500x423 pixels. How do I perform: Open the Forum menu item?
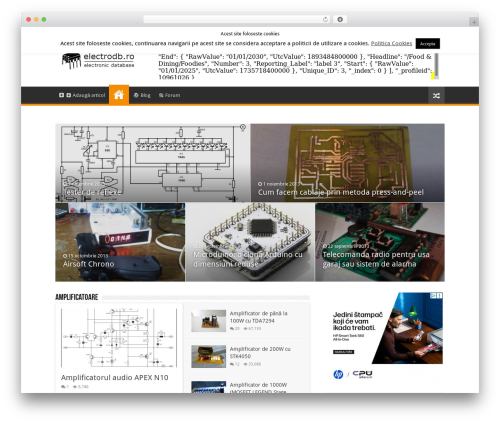[x=169, y=95]
